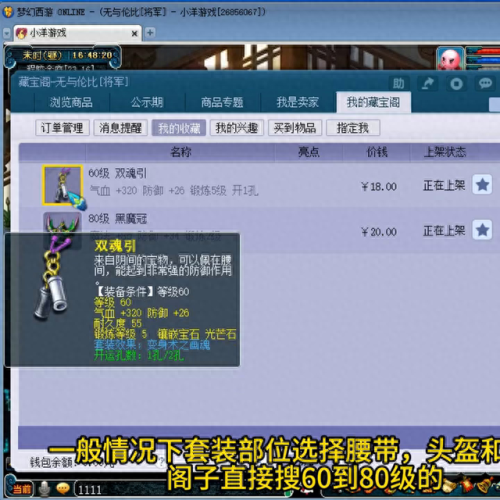Click the tab list dropdown arrow
The height and width of the screenshot is (500, 500).
7,33
